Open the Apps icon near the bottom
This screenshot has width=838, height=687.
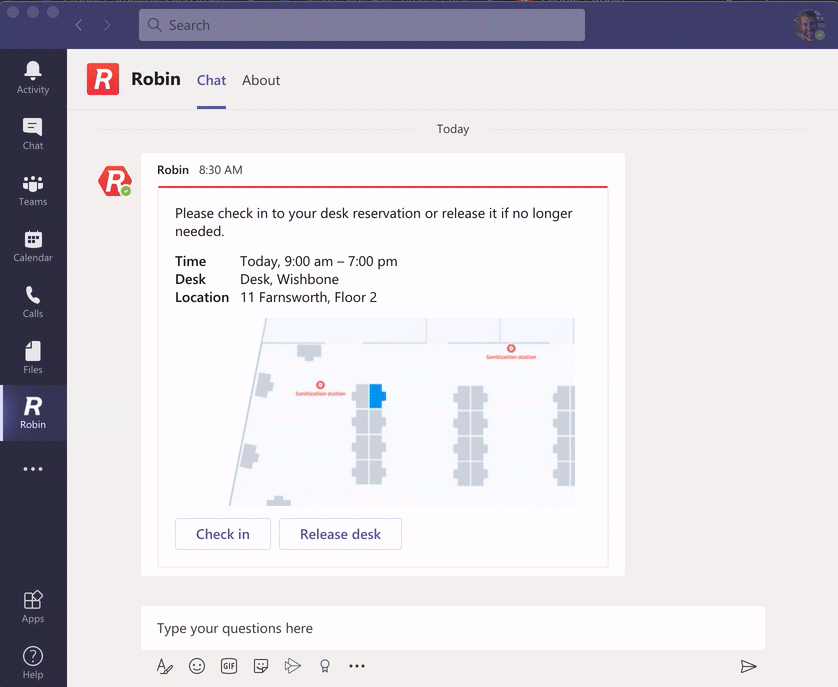pos(33,605)
